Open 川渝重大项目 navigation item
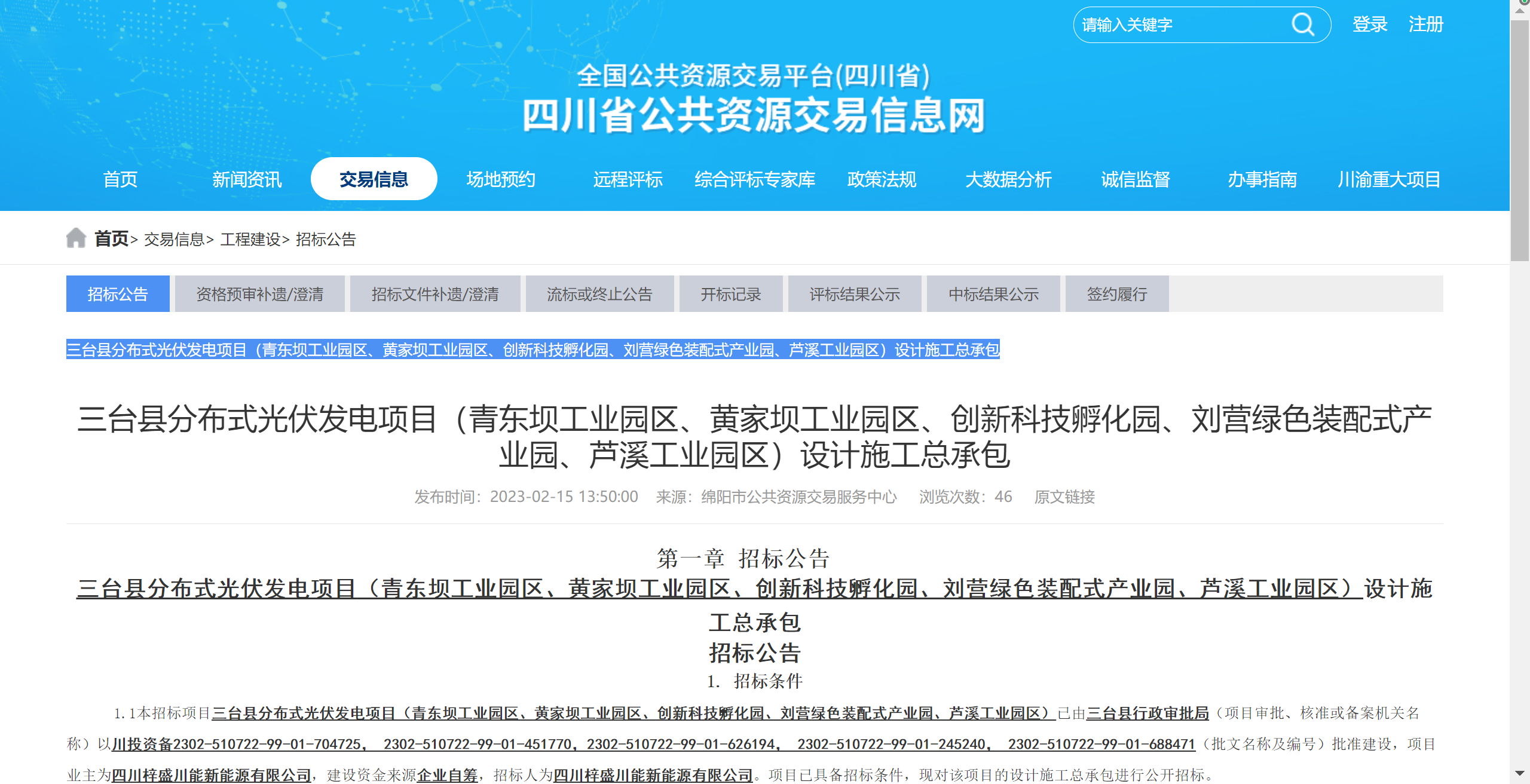This screenshot has height=784, width=1530. pos(1389,179)
